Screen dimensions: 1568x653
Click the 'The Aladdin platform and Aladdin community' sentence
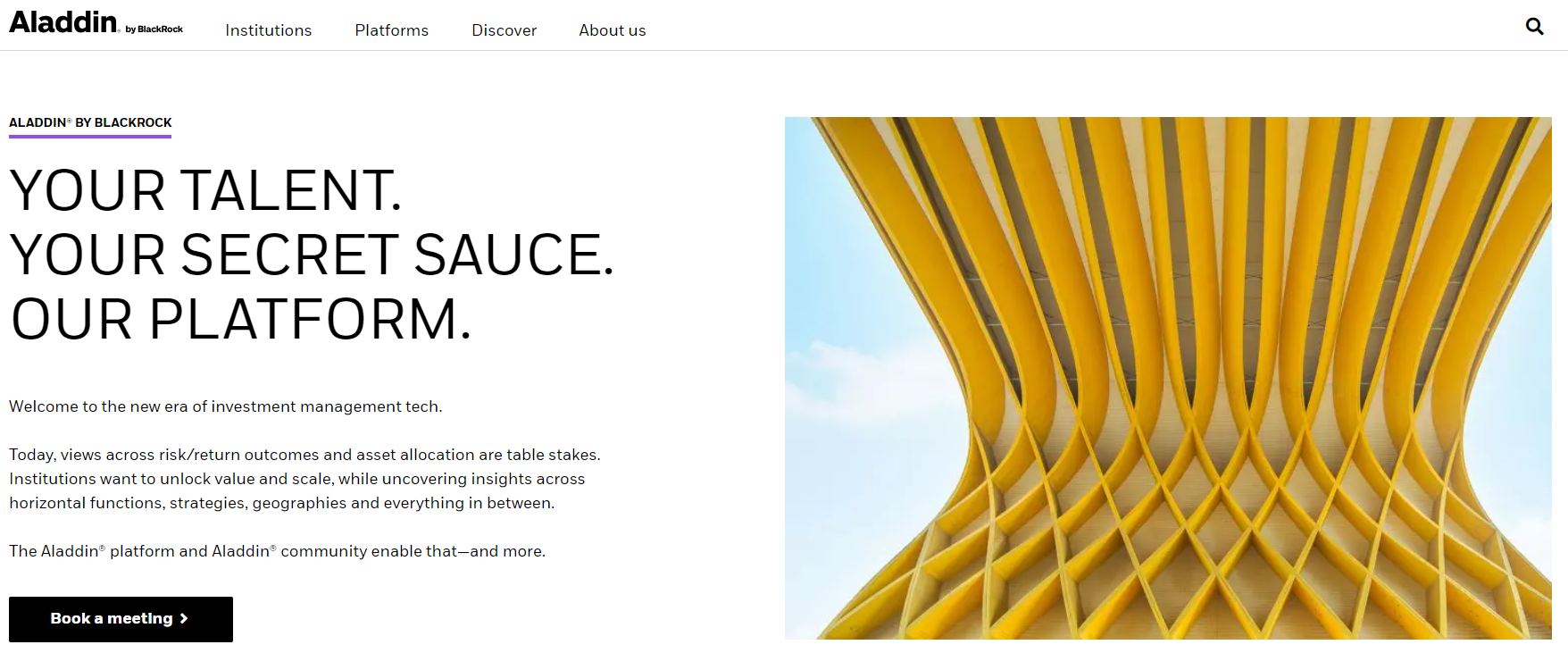tap(277, 551)
